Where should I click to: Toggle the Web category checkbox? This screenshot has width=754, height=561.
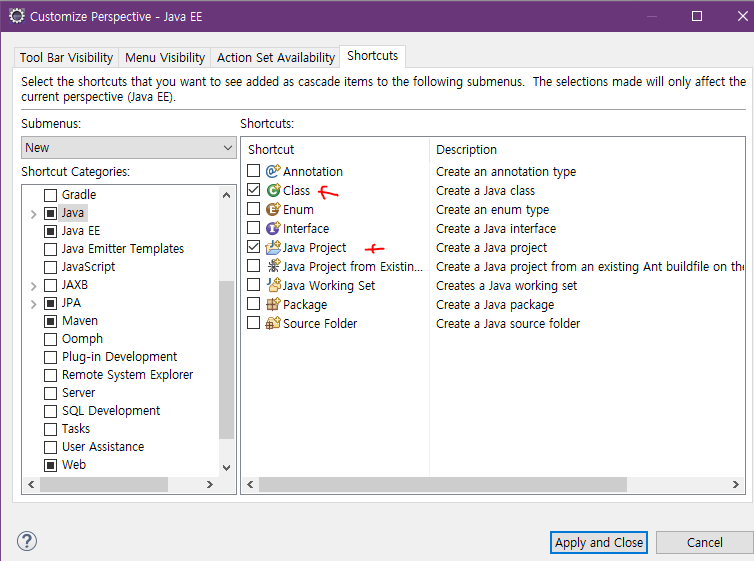pyautogui.click(x=50, y=465)
